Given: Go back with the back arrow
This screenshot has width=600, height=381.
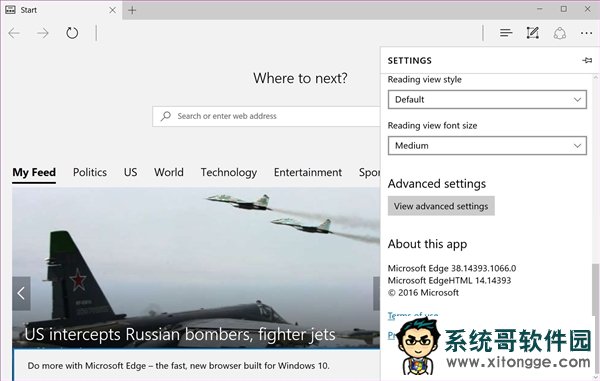Looking at the screenshot, I should [14, 33].
